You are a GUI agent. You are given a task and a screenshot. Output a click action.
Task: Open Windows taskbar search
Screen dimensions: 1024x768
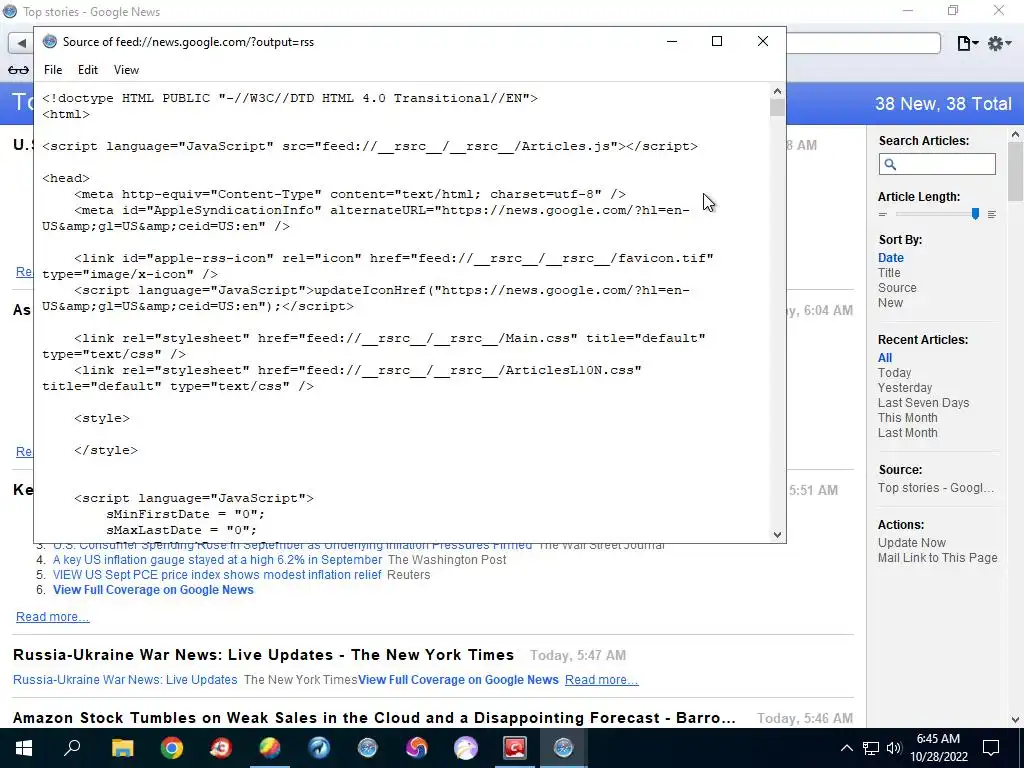pos(72,748)
